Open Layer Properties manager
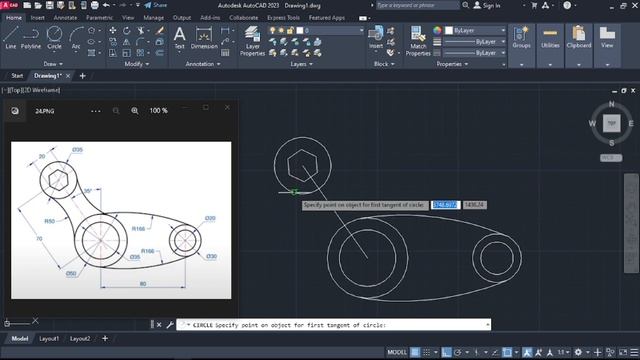 click(x=252, y=41)
